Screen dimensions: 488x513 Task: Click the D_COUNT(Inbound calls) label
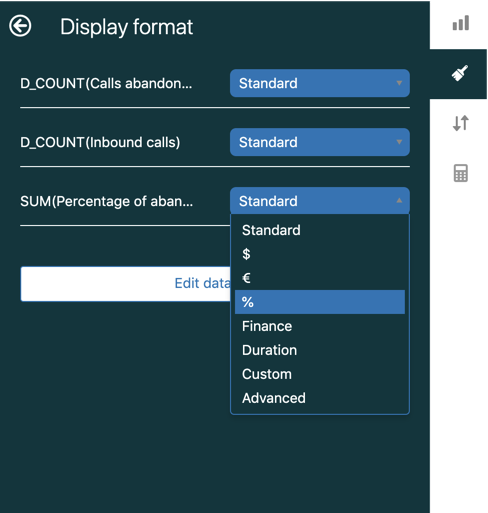(x=100, y=142)
